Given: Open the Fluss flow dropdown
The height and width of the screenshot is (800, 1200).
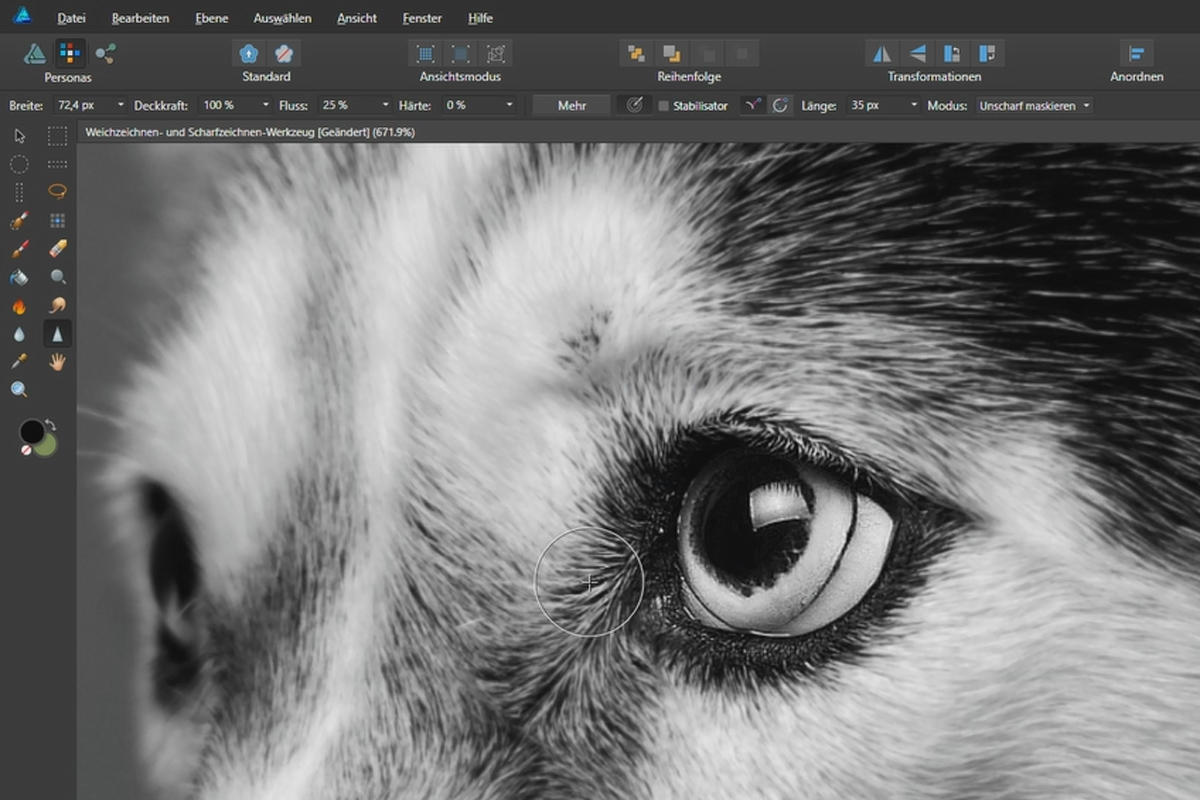Looking at the screenshot, I should [x=385, y=105].
